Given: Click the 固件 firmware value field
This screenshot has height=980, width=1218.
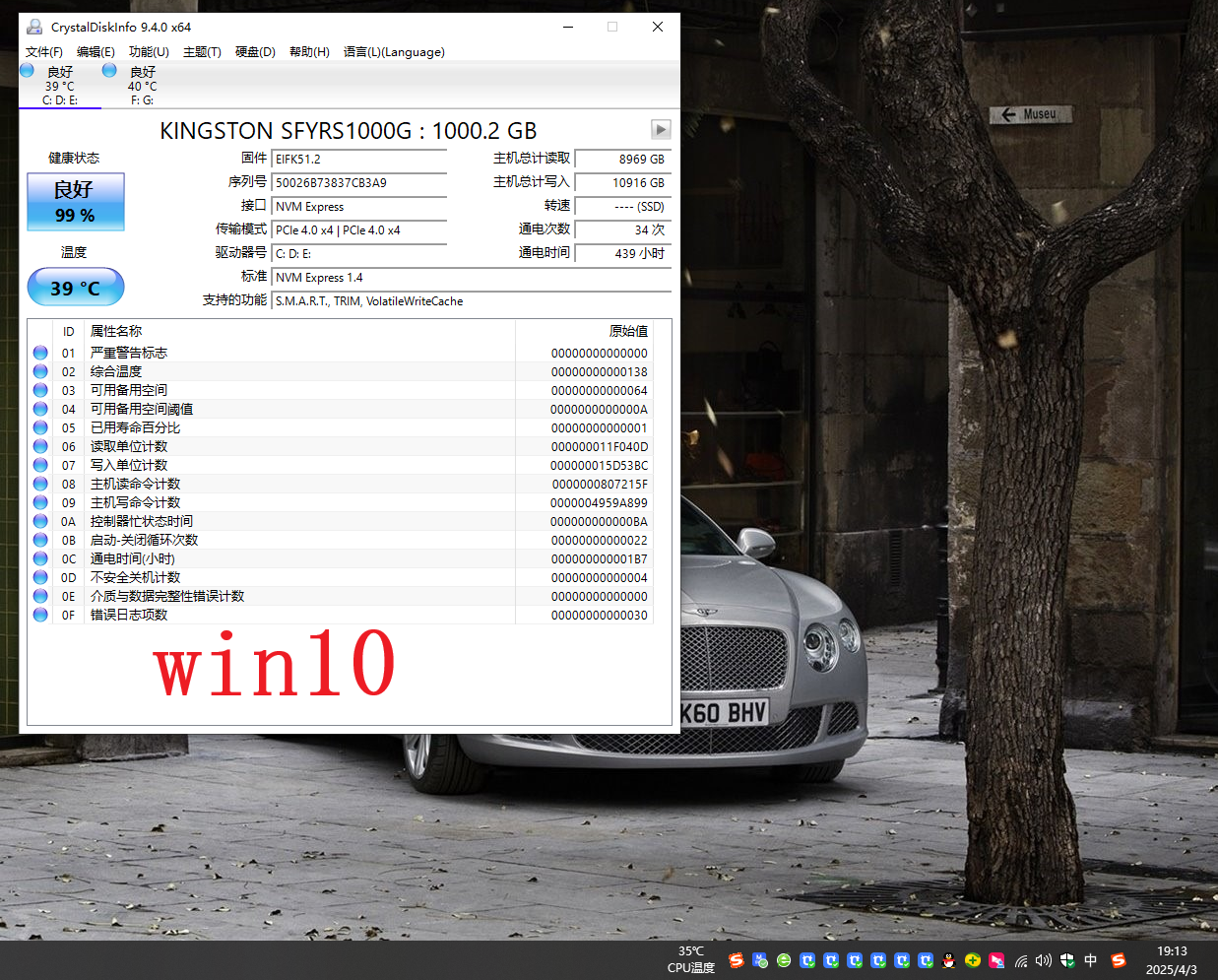Looking at the screenshot, I should click(358, 160).
